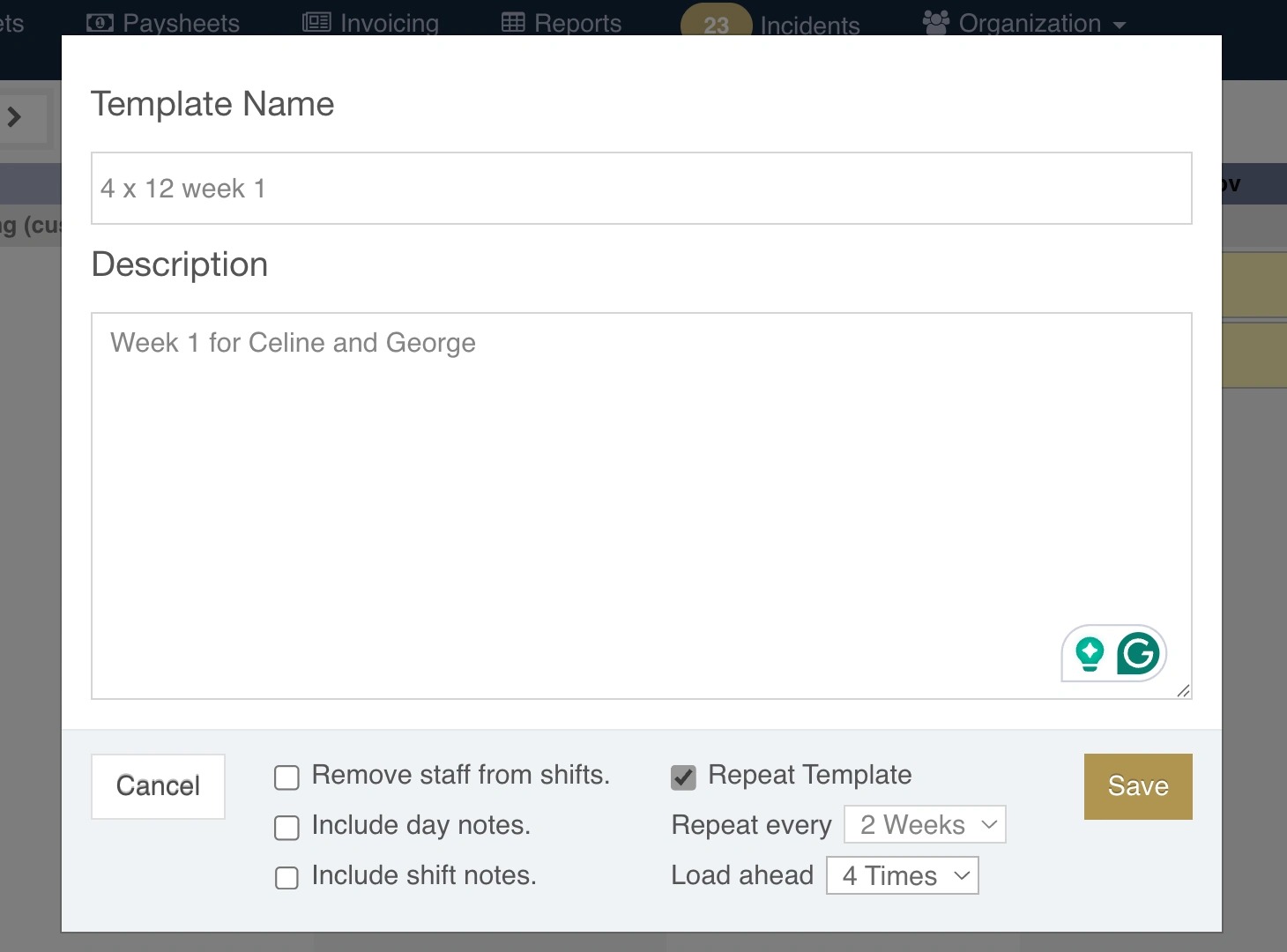Open the Load ahead 4 Times dropdown
The height and width of the screenshot is (952, 1287).
(902, 876)
